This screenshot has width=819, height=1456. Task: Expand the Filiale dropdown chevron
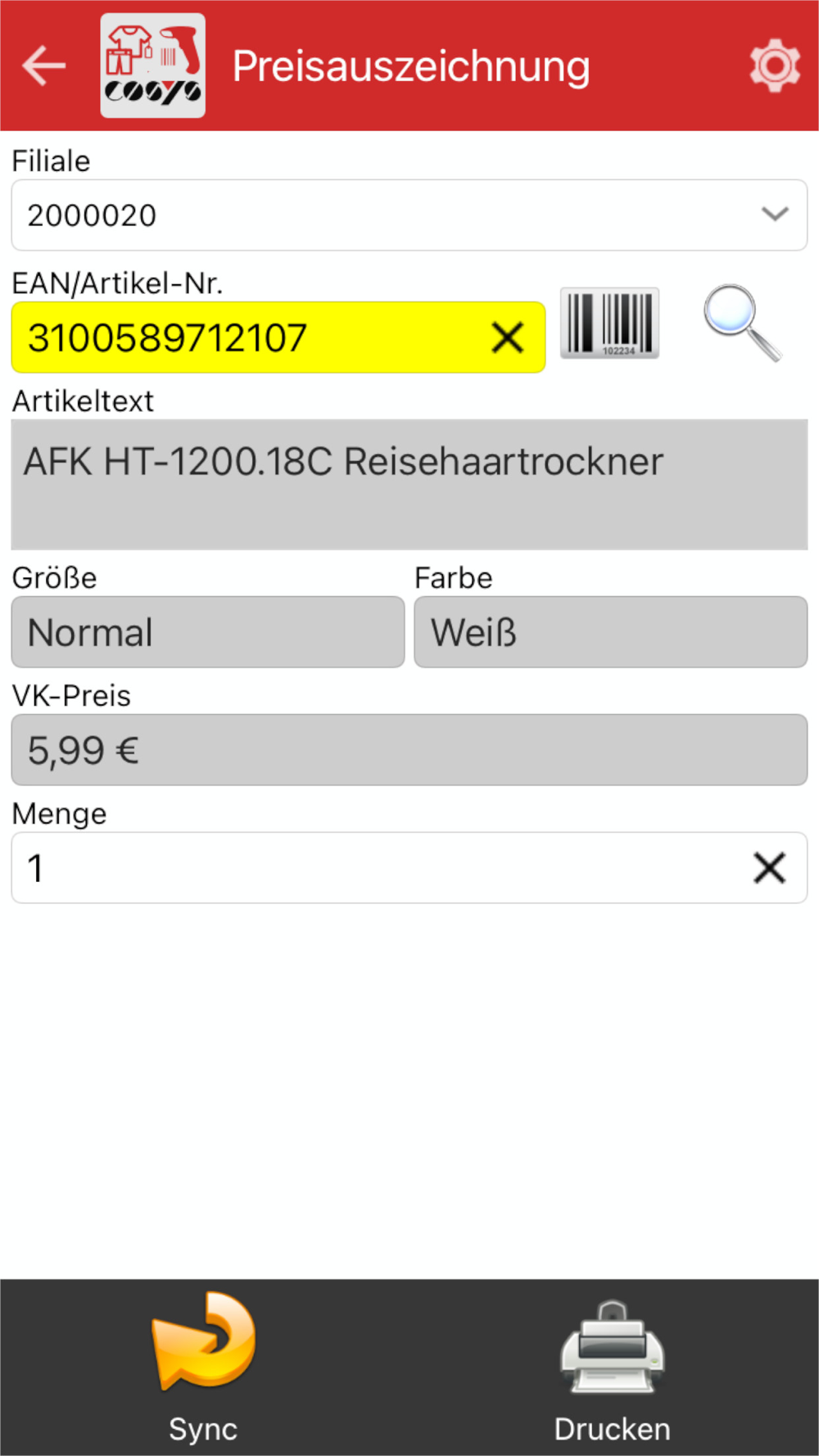[775, 215]
